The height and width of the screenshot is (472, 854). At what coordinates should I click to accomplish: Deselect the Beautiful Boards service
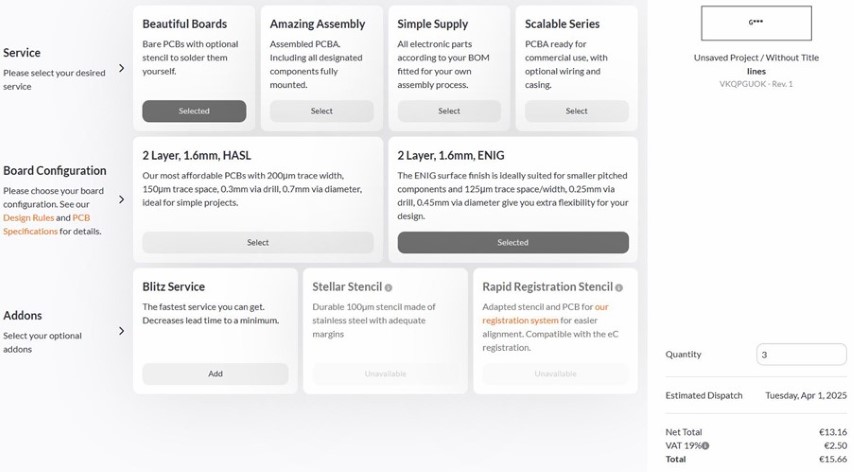(194, 111)
